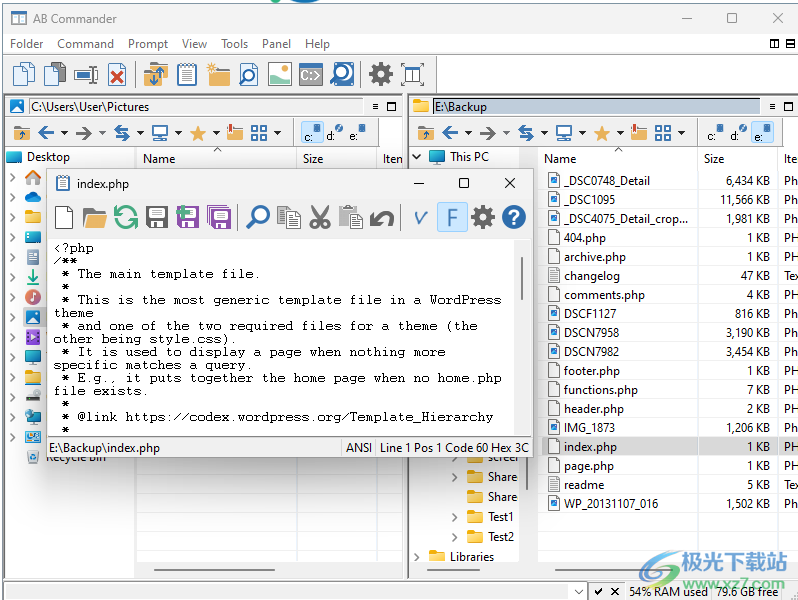Click the Undo arrow icon in editor

(x=382, y=219)
